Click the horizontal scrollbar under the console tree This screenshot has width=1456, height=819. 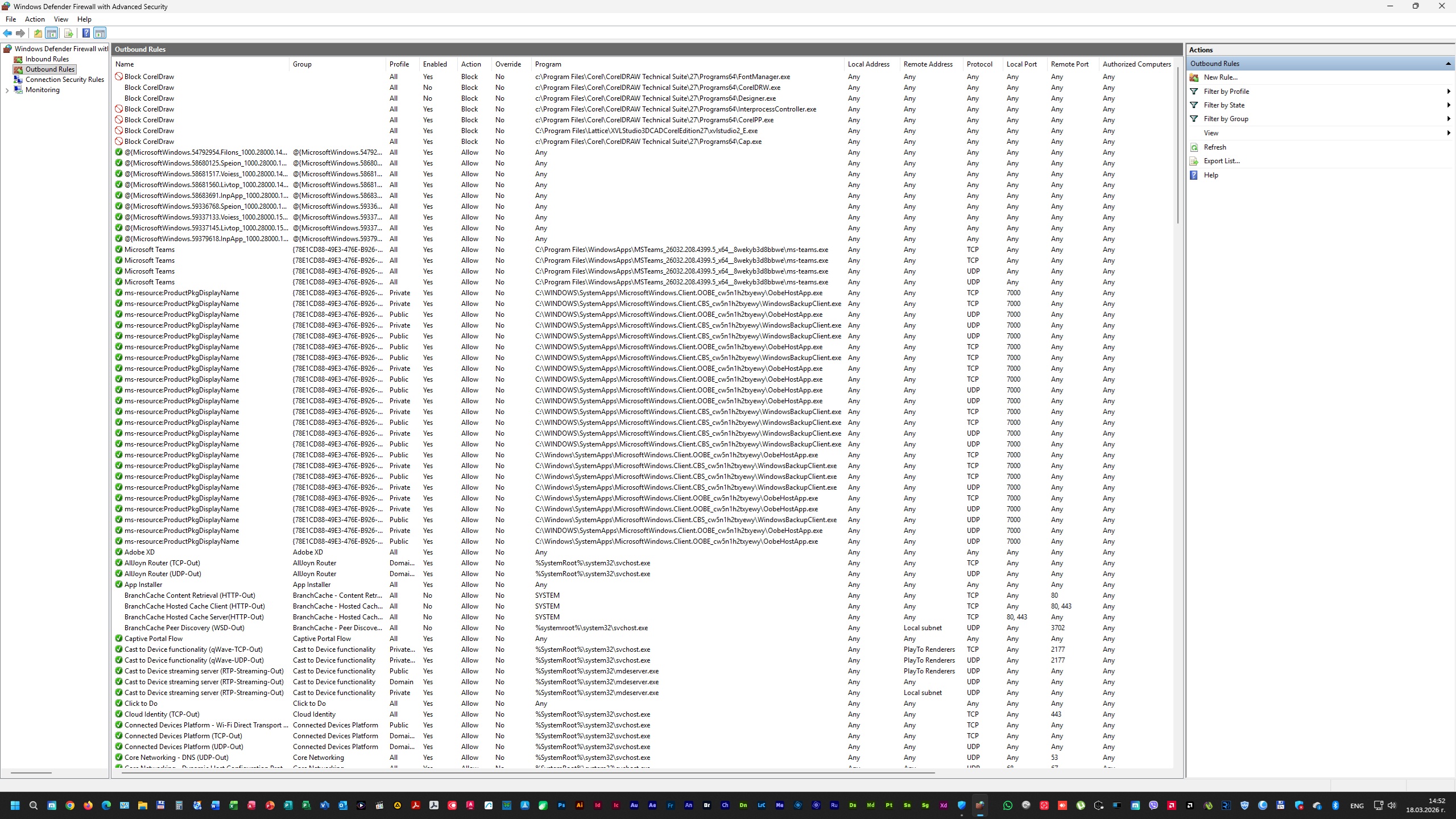(31, 773)
